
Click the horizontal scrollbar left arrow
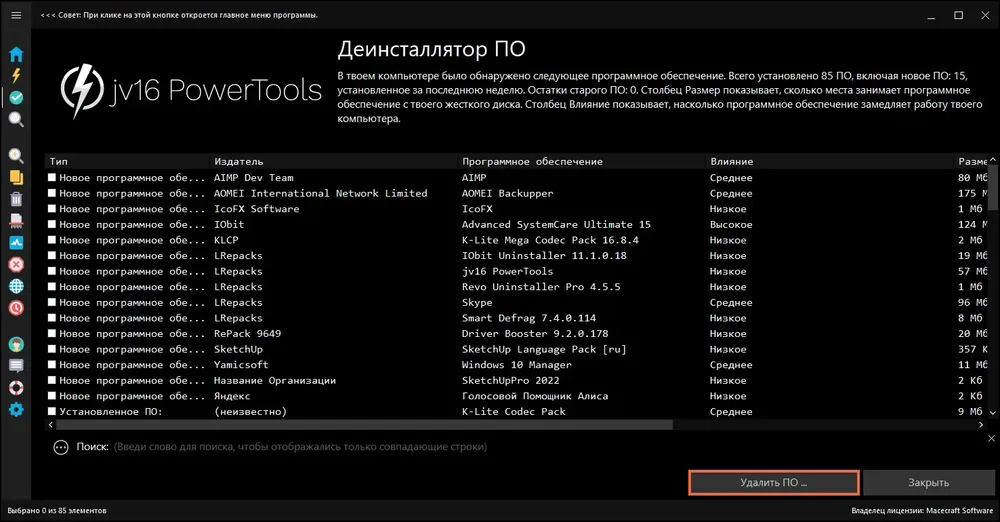[x=50, y=425]
